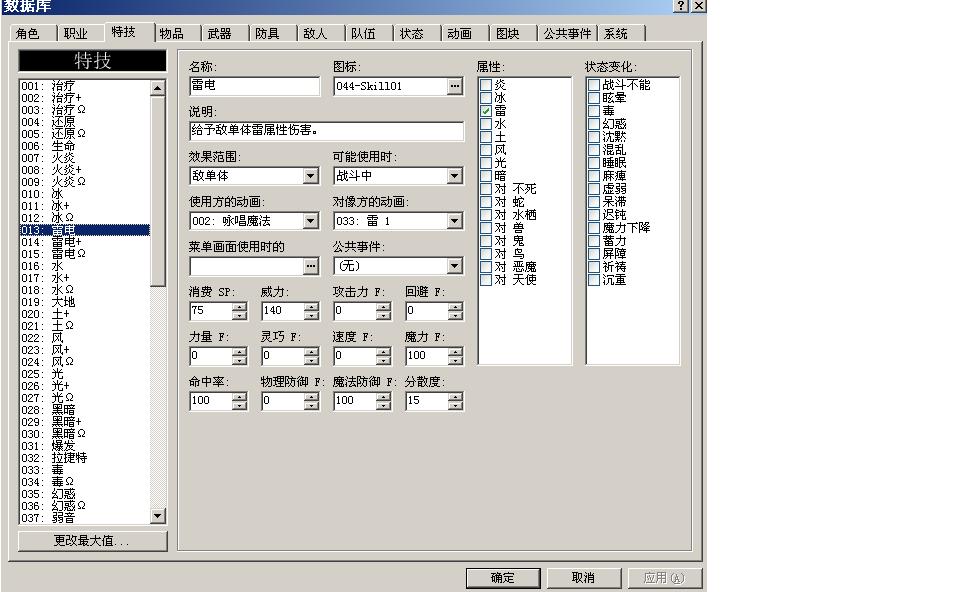Open the icon browse button beside 044-Skill01

[454, 86]
